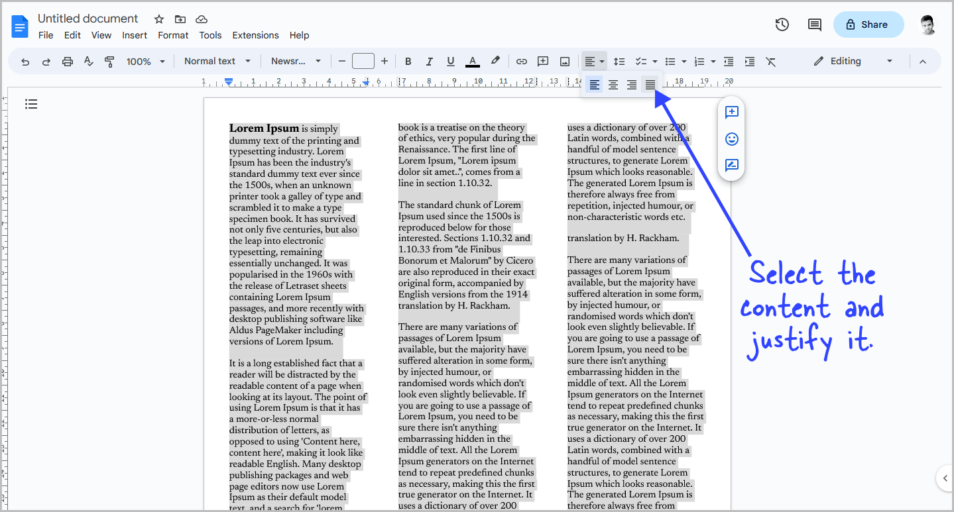954x512 pixels.
Task: Undo the last action
Action: 25,61
